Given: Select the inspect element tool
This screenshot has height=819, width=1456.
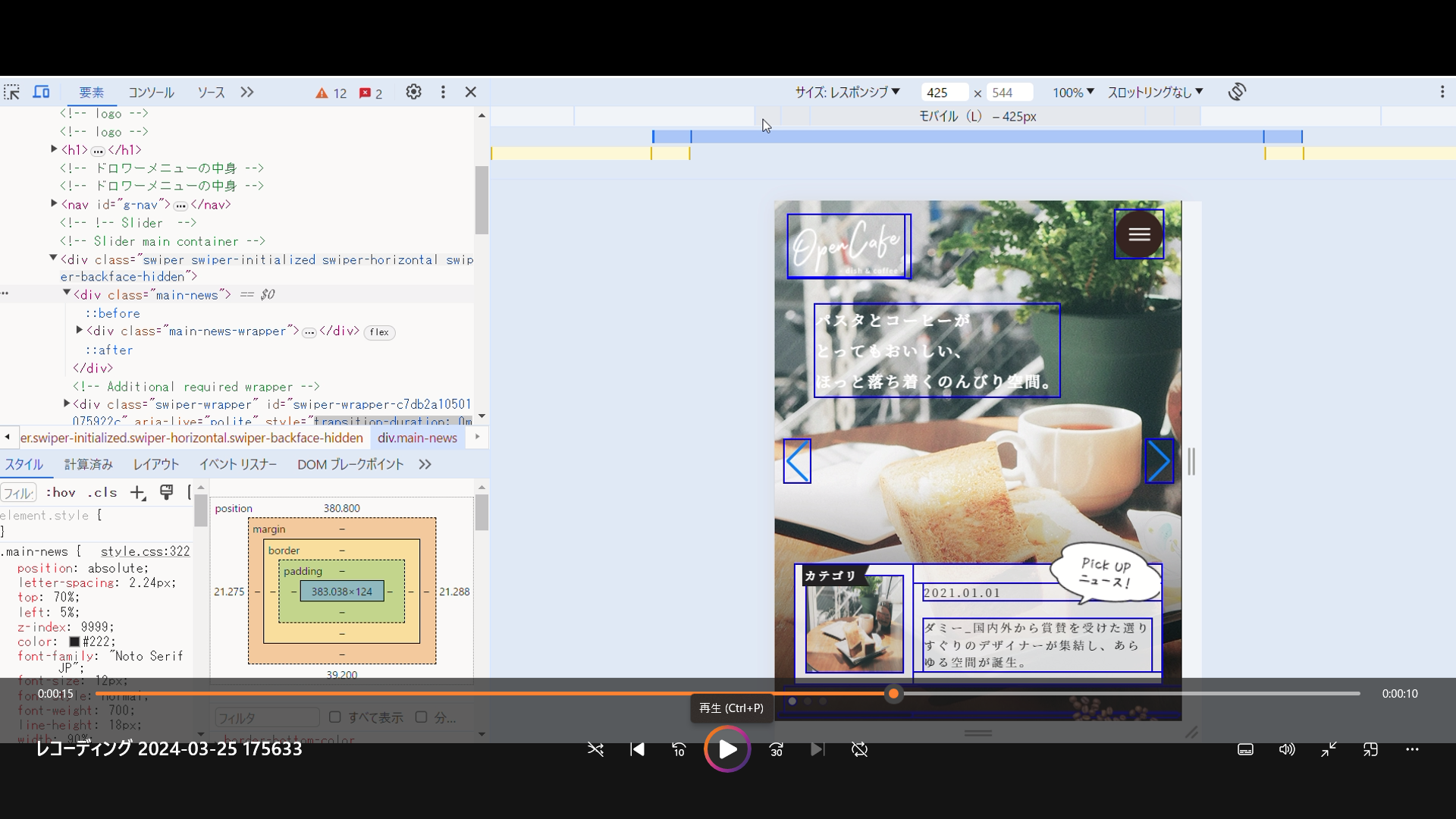Looking at the screenshot, I should click(x=12, y=92).
